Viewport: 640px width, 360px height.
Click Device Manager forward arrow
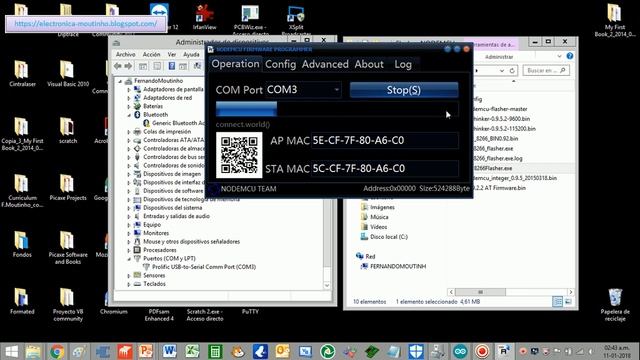128,66
